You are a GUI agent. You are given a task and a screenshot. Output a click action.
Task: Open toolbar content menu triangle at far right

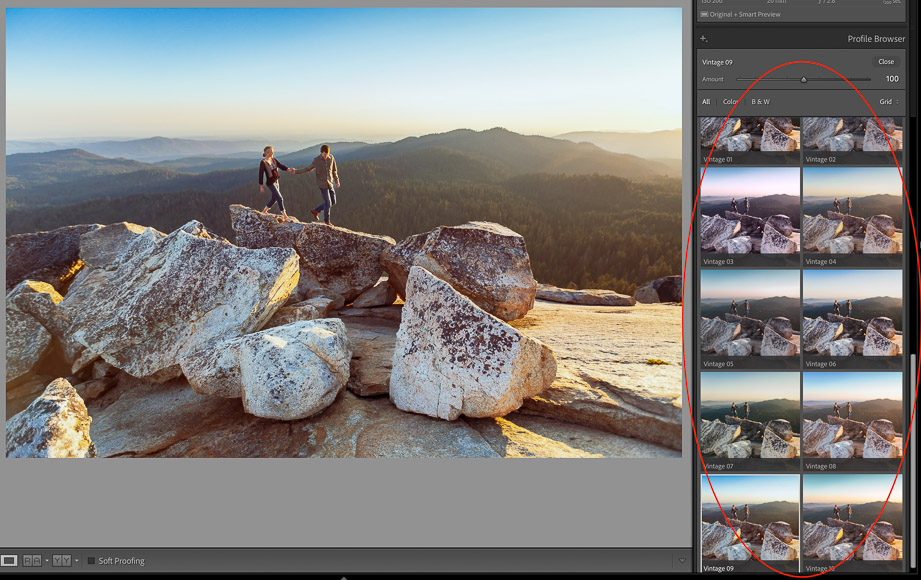[x=682, y=561]
